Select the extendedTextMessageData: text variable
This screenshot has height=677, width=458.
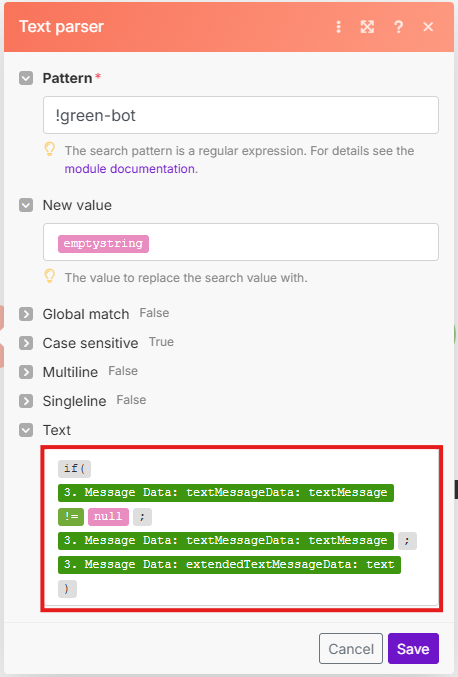229,565
